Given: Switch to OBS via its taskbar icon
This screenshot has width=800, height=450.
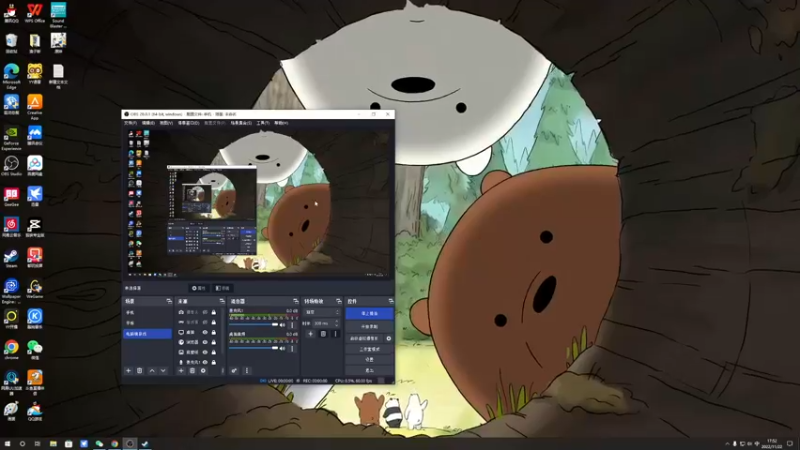Looking at the screenshot, I should (x=130, y=444).
